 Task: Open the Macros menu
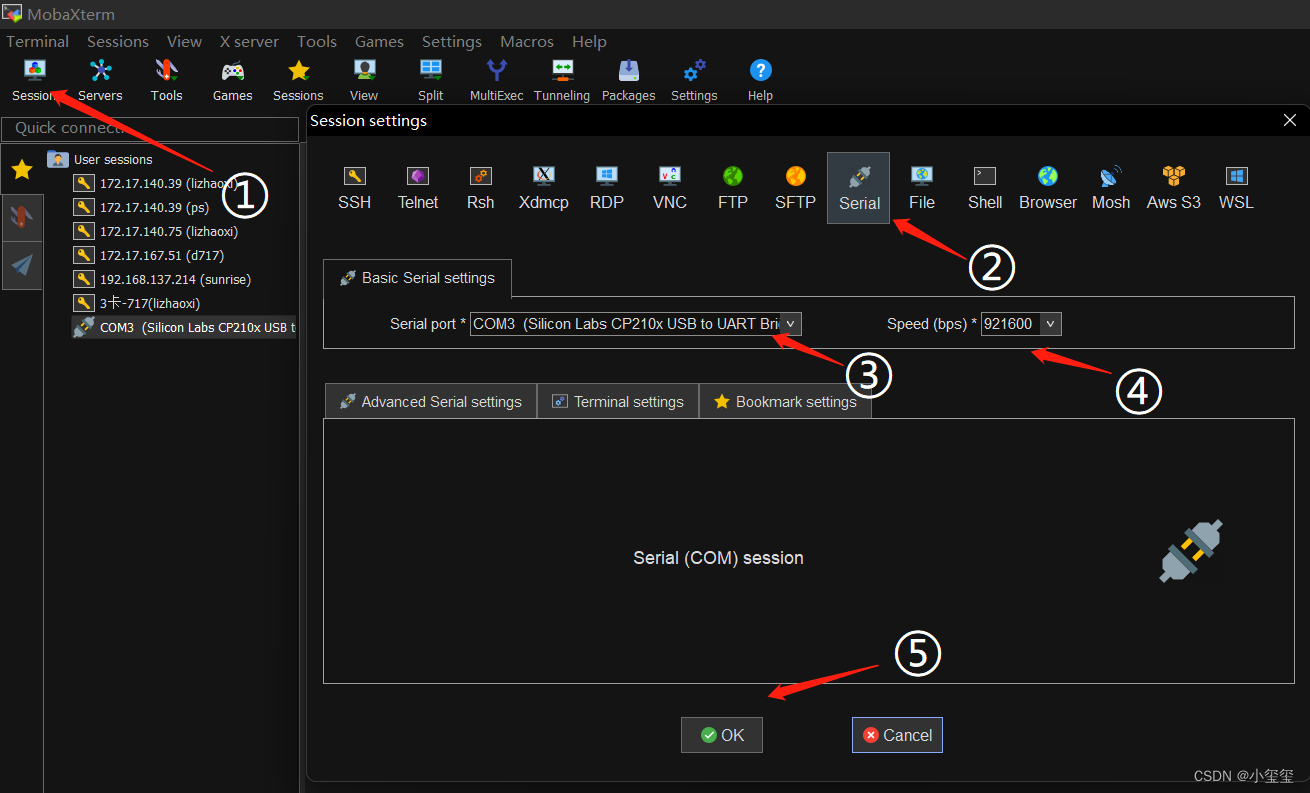pyautogui.click(x=527, y=41)
